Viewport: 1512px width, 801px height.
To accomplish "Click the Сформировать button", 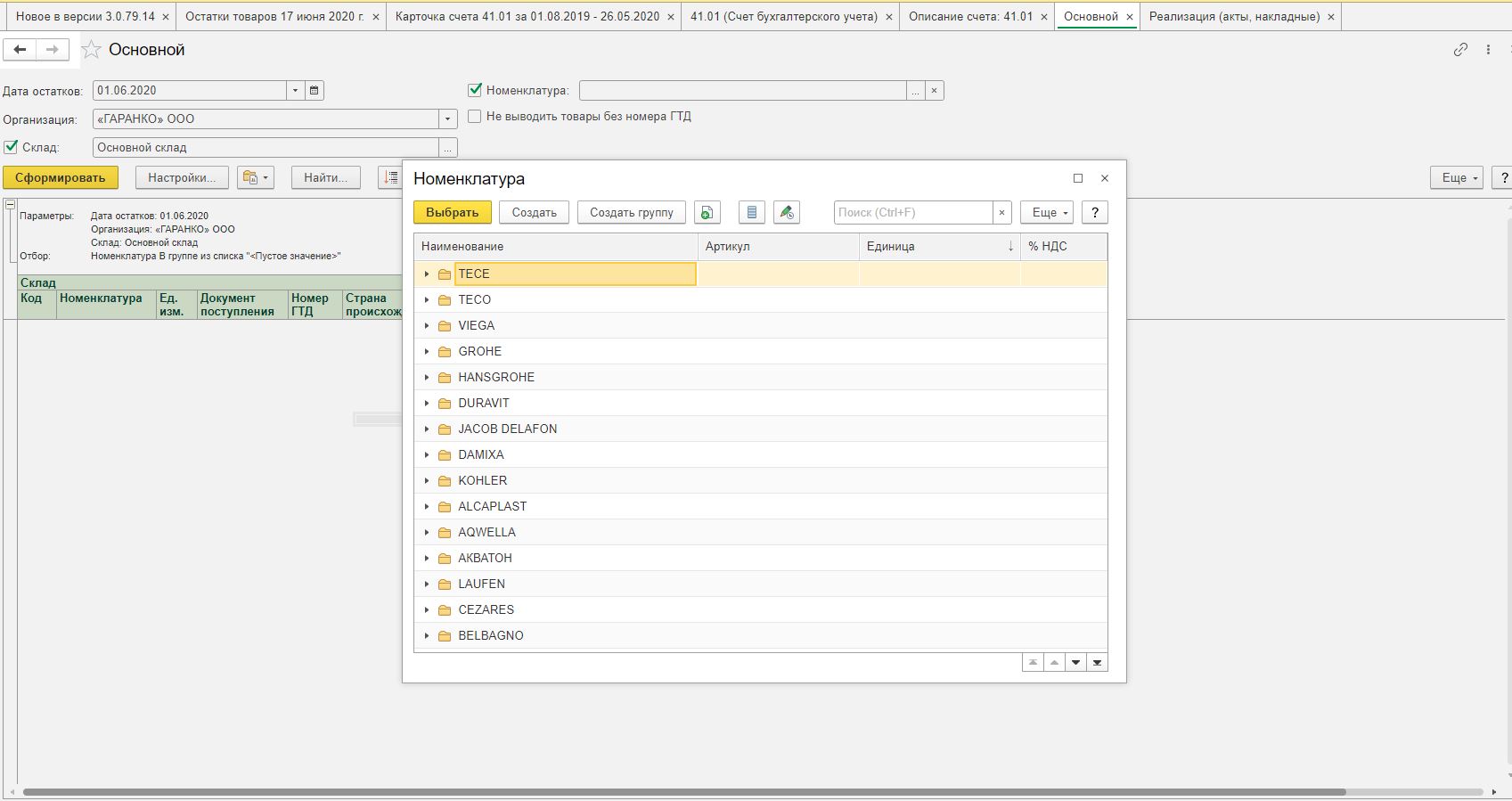I will point(61,177).
